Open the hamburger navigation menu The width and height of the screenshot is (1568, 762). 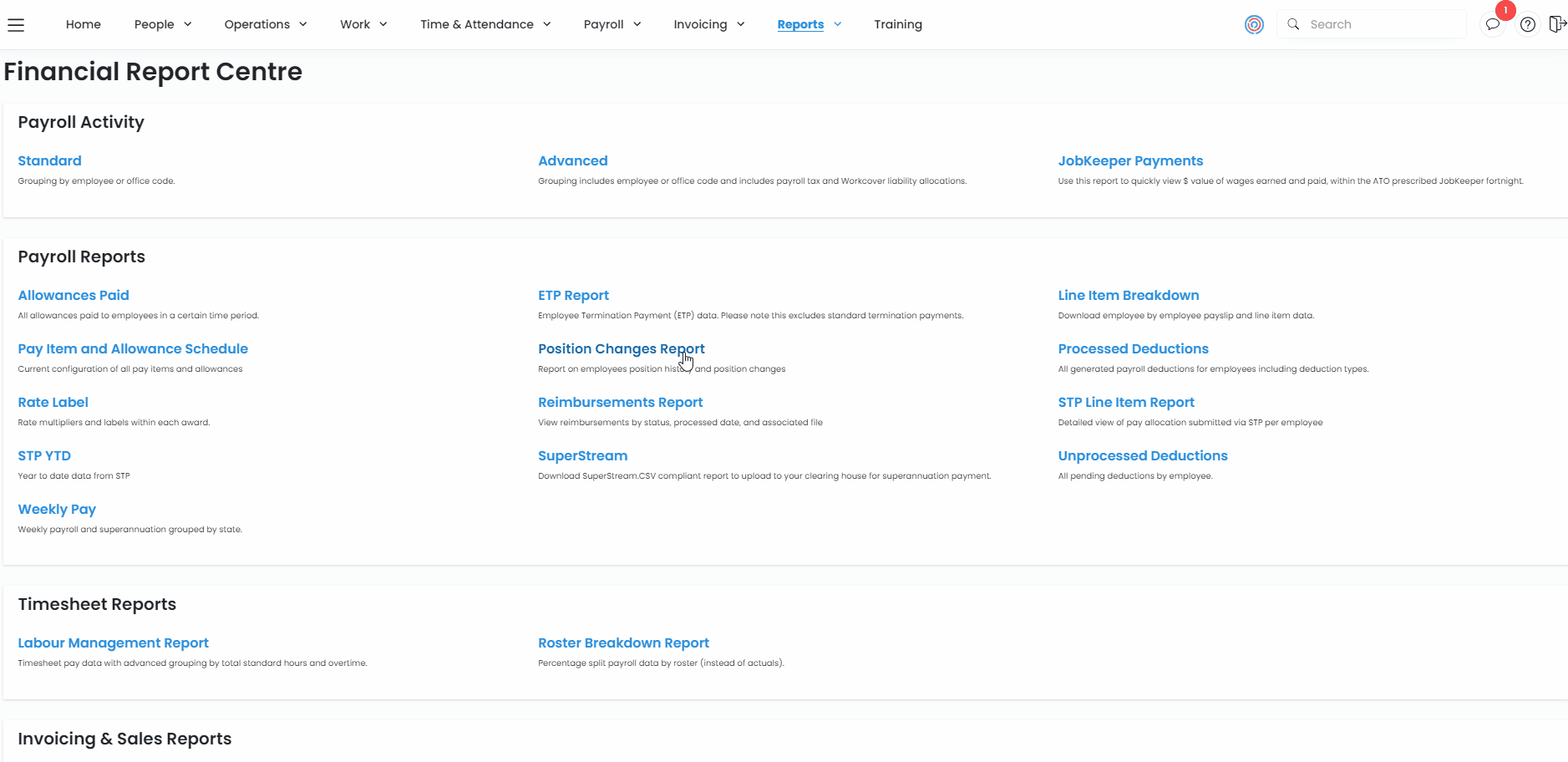point(16,25)
